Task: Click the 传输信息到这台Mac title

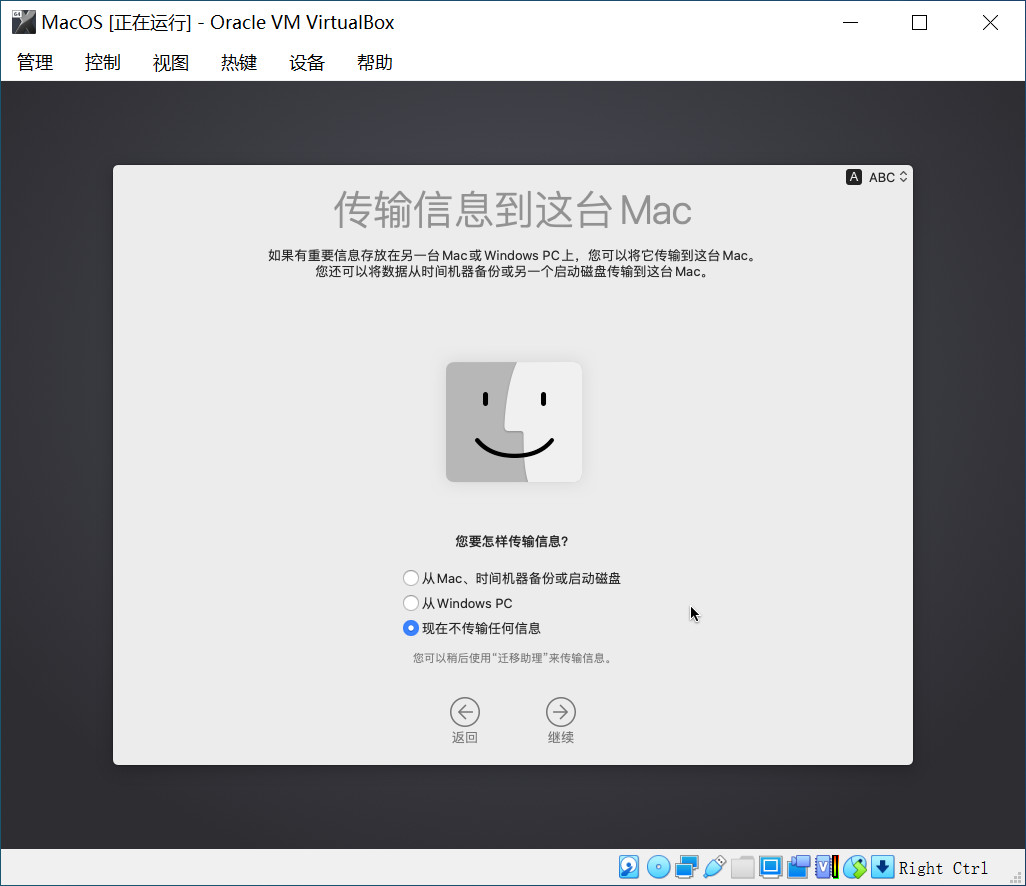Action: click(512, 210)
